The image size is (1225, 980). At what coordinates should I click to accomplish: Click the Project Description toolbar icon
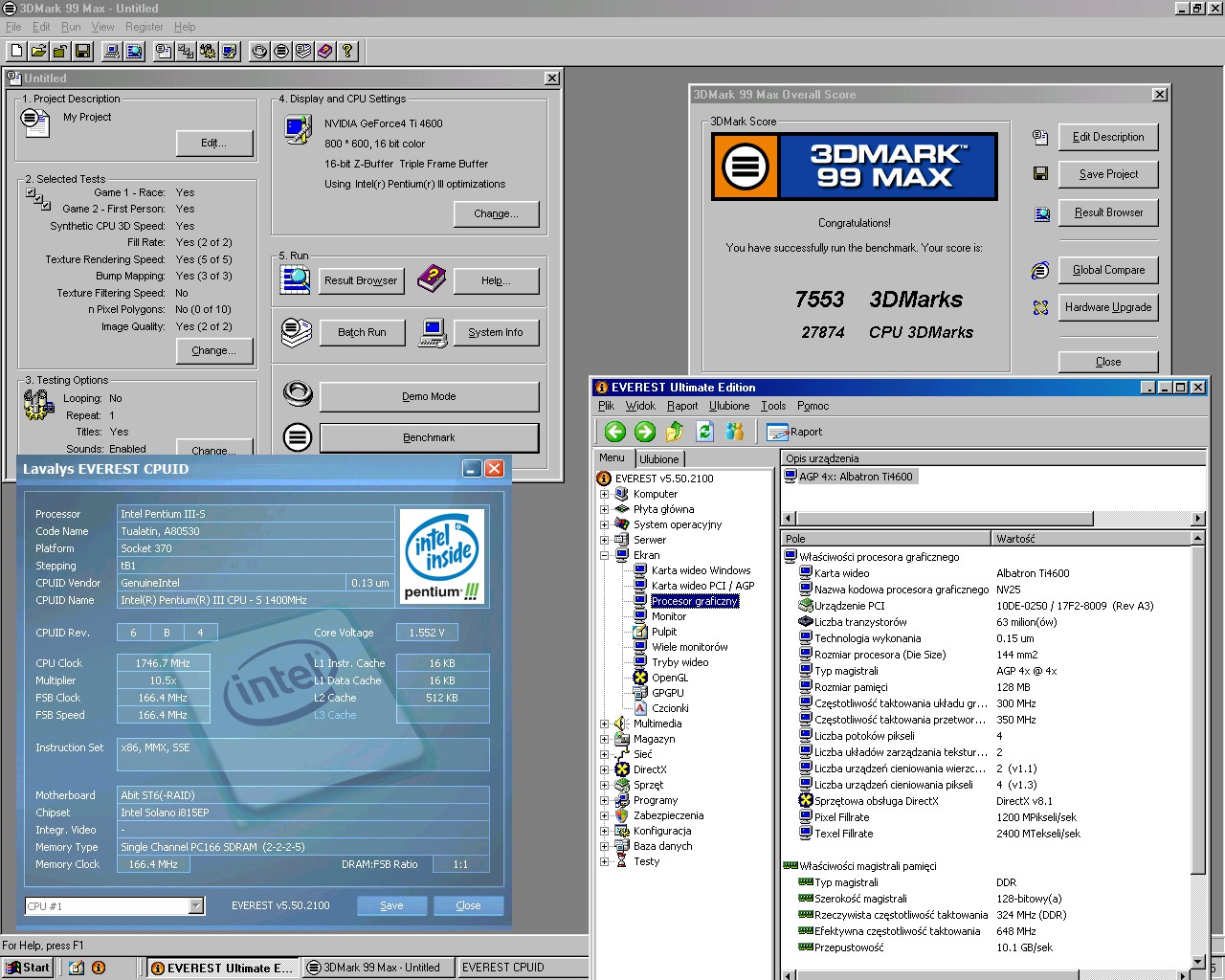pos(164,51)
